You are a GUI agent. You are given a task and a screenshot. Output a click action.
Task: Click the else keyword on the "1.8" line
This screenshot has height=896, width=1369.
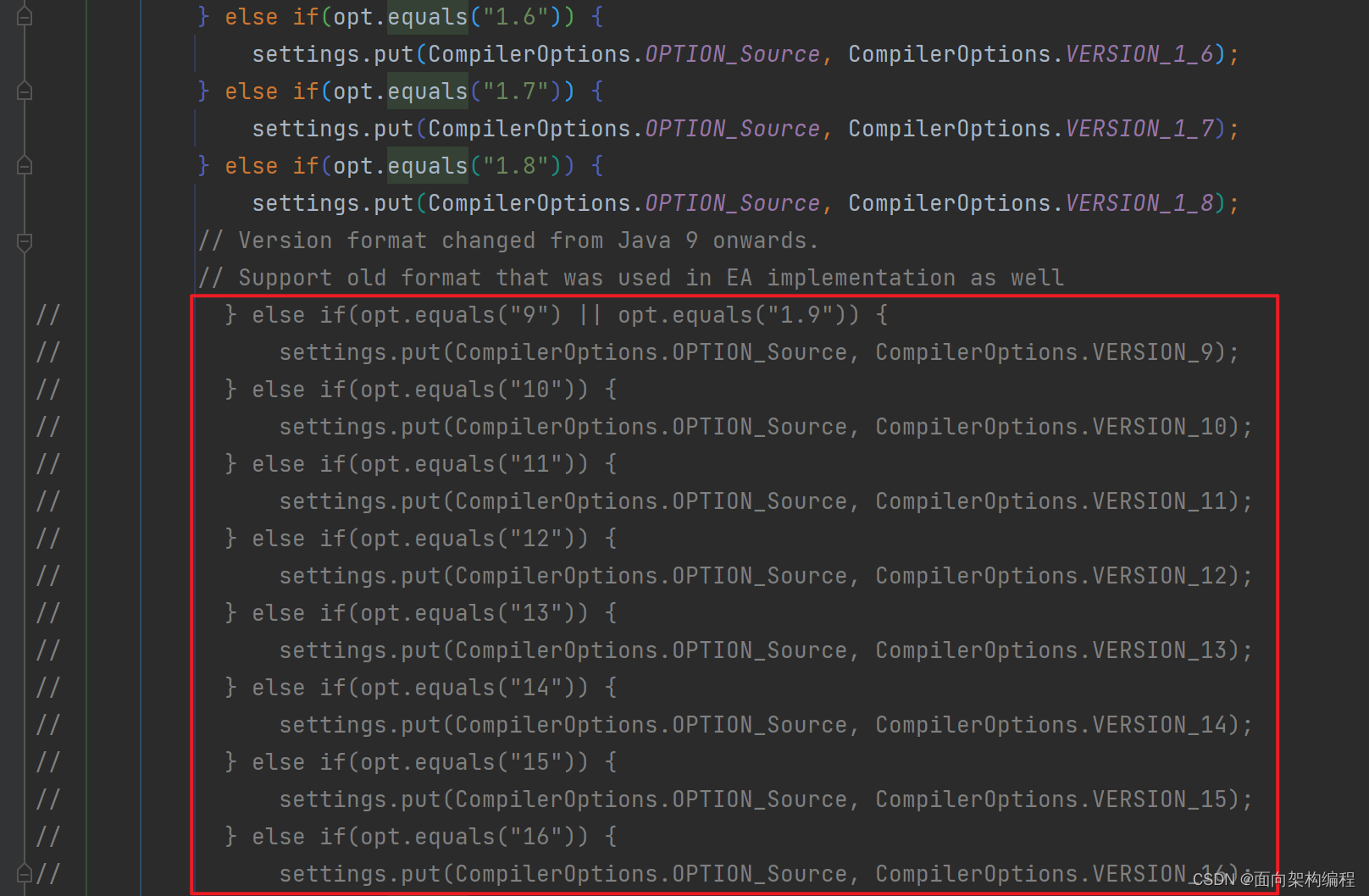[x=252, y=166]
